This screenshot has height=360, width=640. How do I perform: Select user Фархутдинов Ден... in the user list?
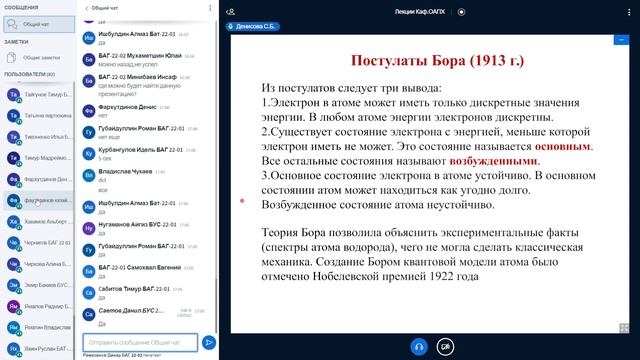pos(39,179)
